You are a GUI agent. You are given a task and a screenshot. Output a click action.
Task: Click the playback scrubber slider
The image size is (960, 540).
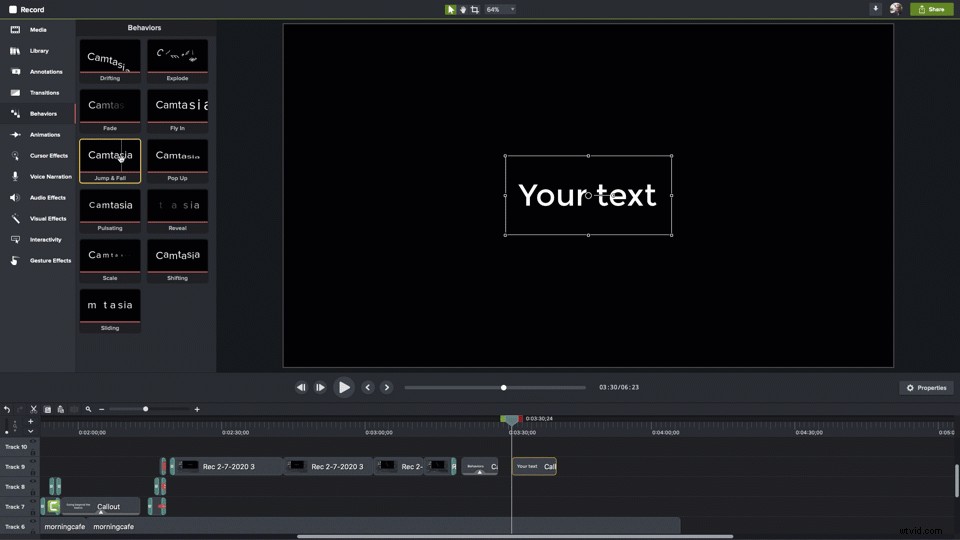(x=495, y=388)
